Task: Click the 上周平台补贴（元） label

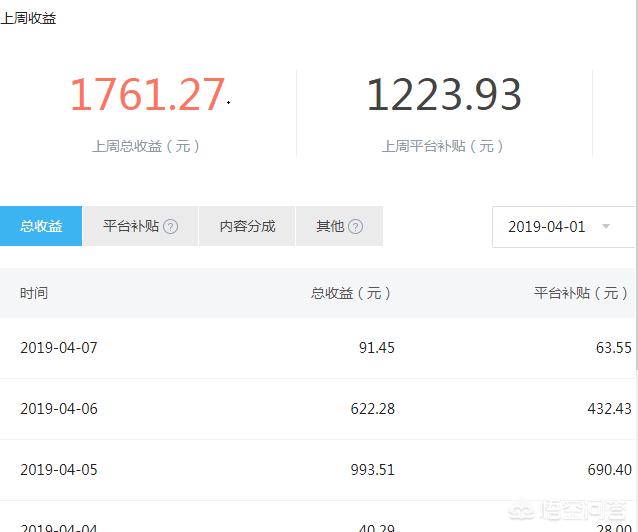Action: tap(443, 146)
